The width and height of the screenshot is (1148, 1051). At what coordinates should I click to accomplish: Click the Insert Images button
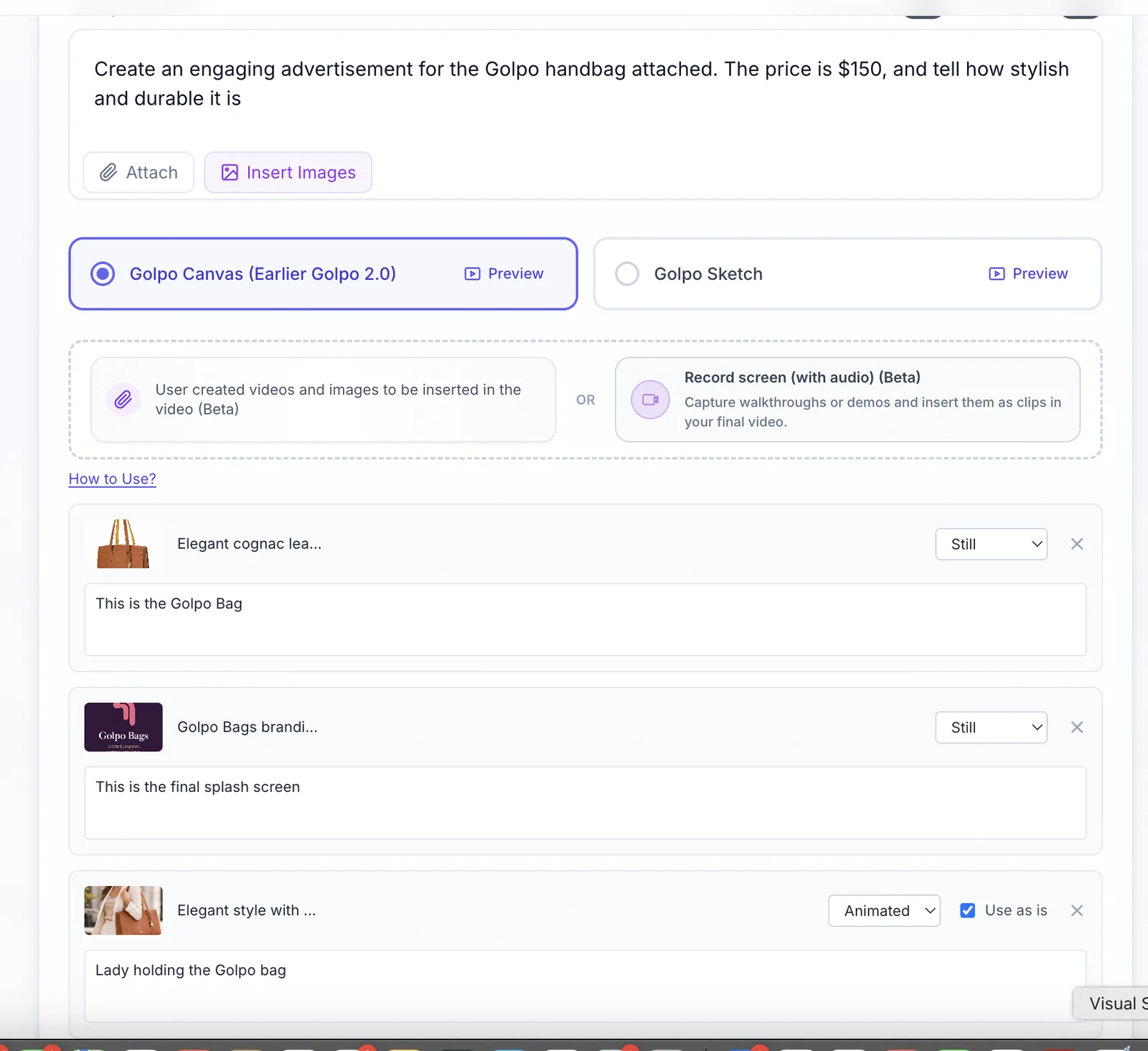[x=288, y=172]
